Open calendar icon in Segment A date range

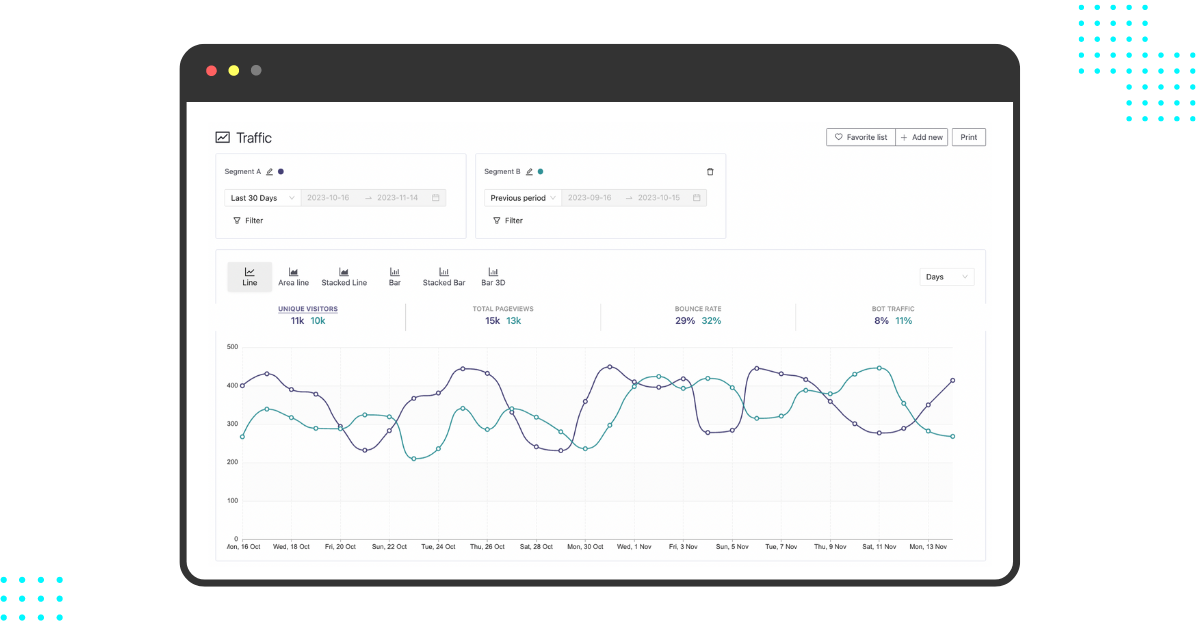(x=435, y=198)
